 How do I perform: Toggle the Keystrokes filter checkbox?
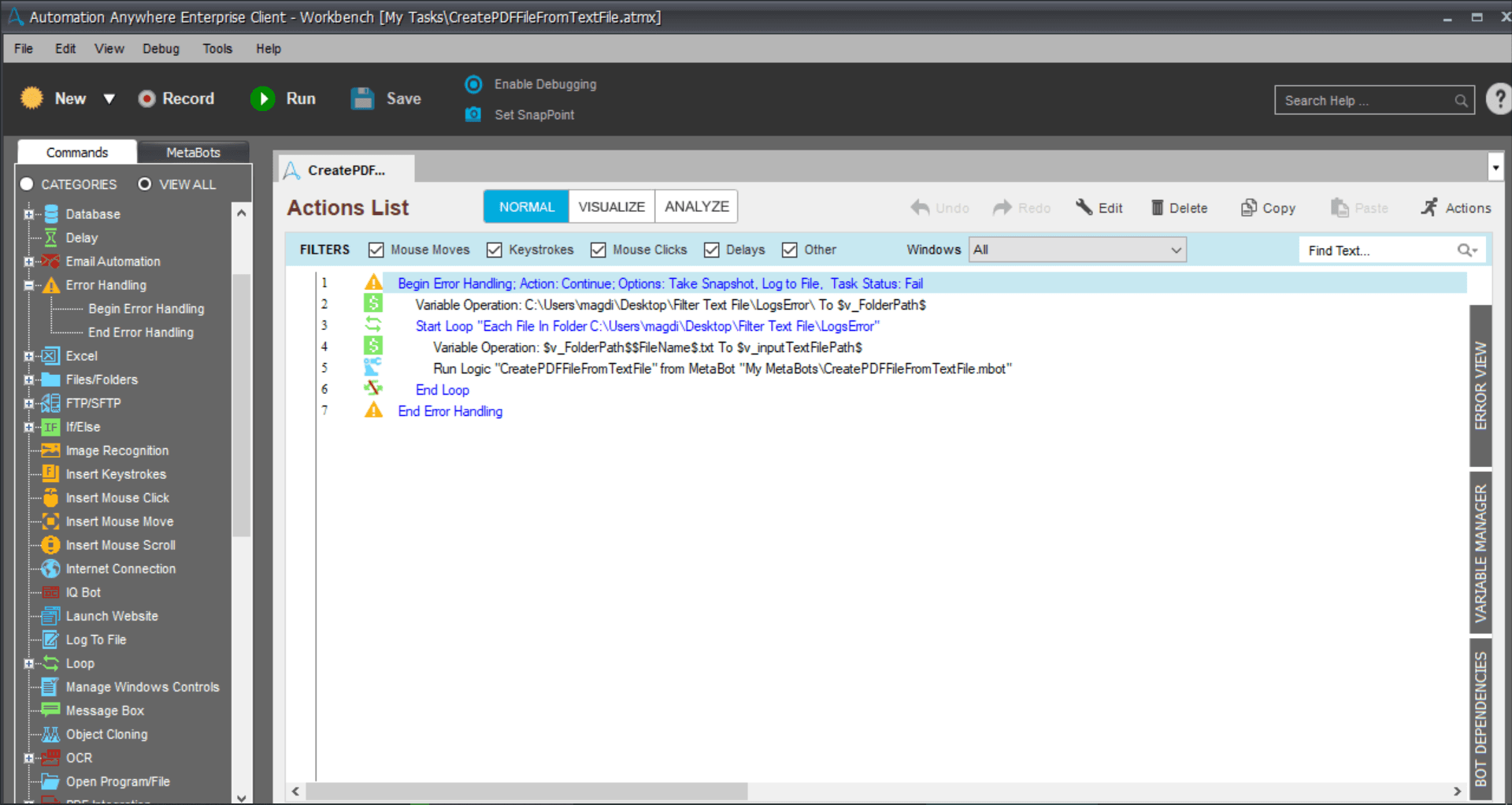(x=494, y=250)
